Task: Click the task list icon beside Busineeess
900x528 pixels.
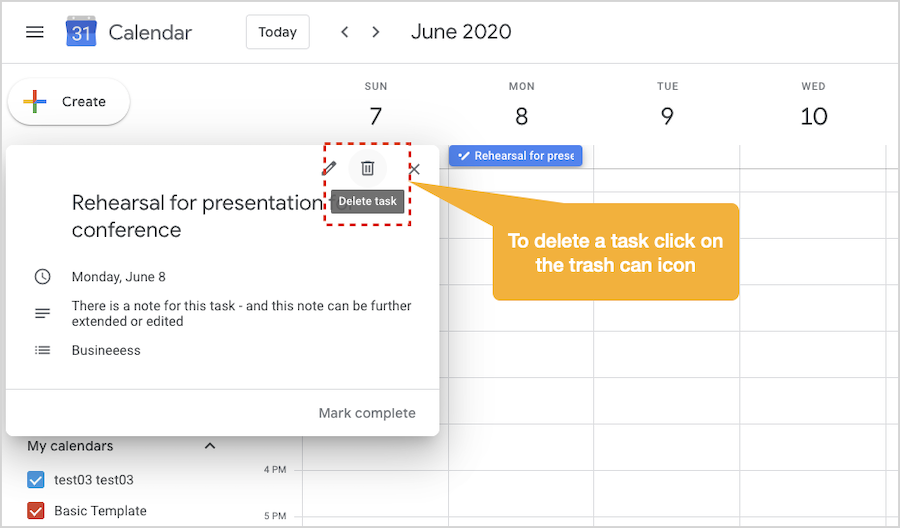Action: (x=42, y=350)
